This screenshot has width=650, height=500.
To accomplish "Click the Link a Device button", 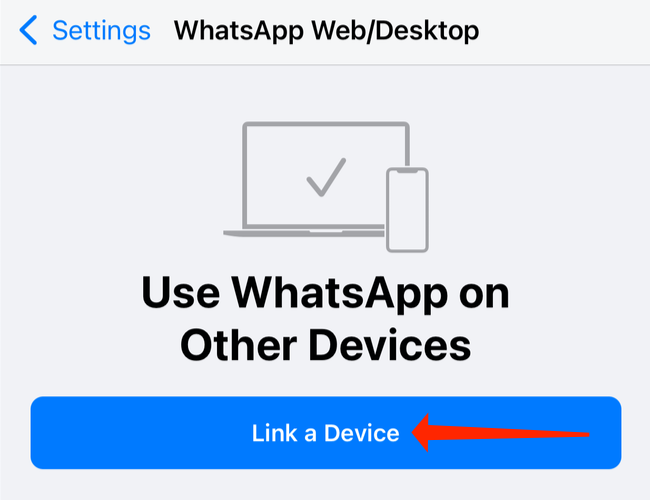I will click(x=326, y=432).
